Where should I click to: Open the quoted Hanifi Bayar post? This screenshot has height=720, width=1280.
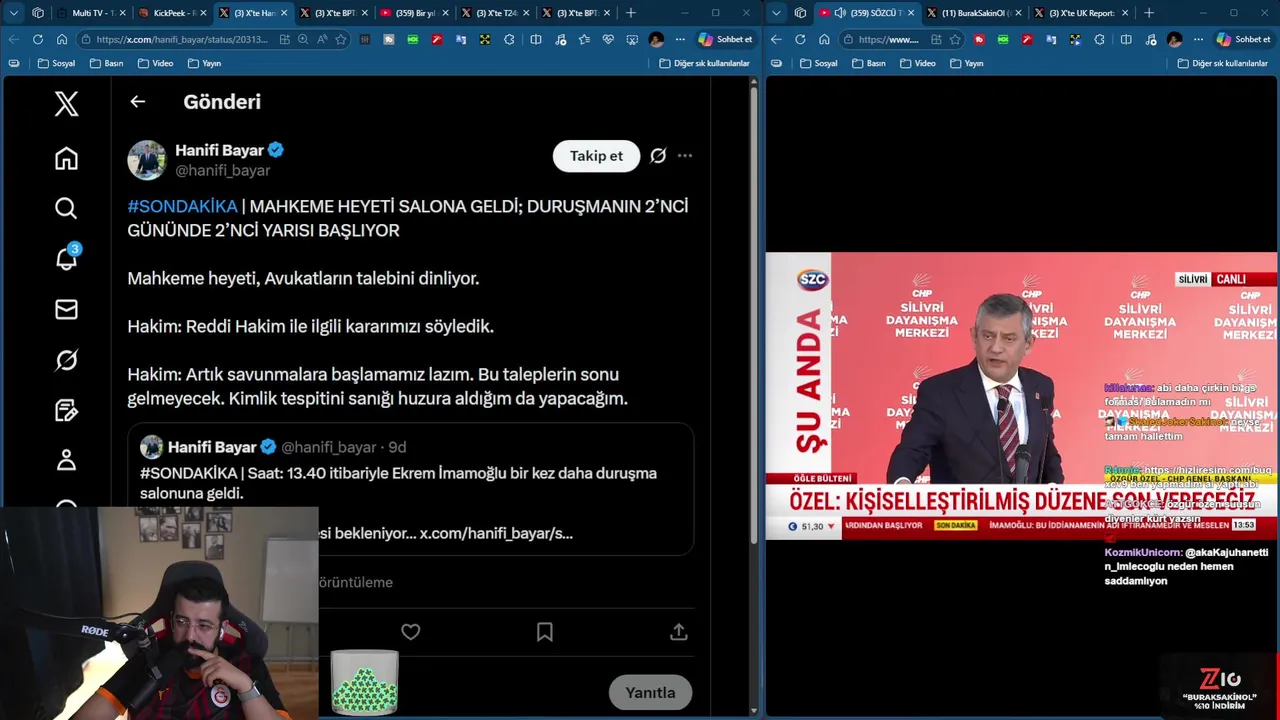(x=410, y=489)
